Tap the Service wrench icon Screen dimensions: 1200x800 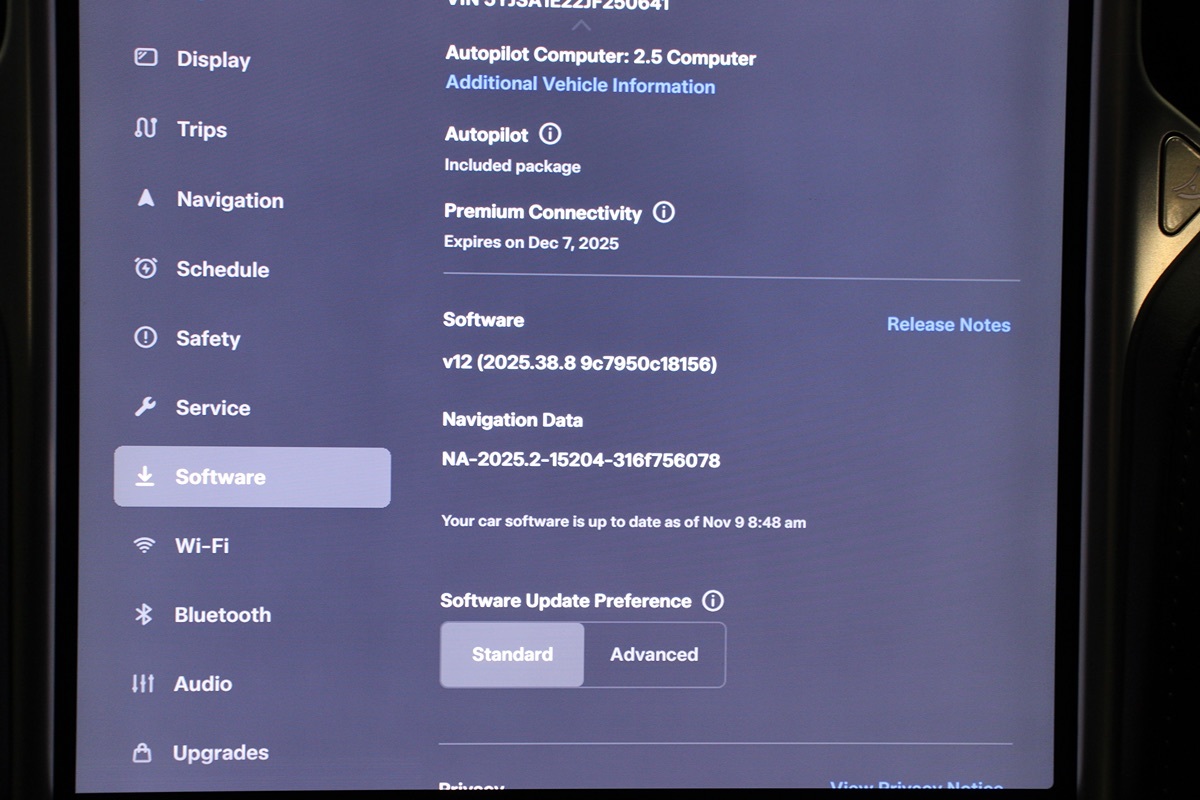point(145,407)
